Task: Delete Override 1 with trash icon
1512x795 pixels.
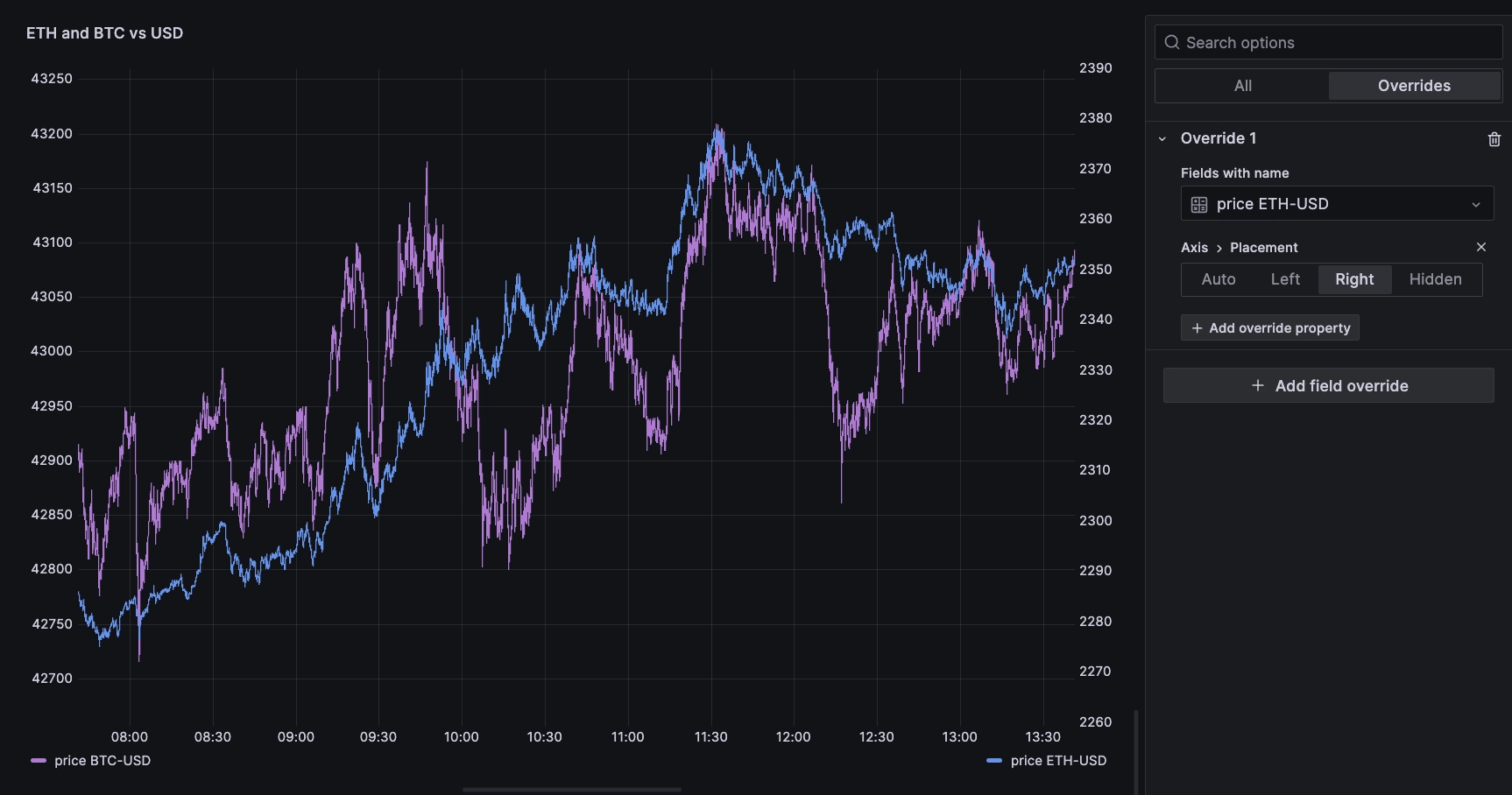Action: click(x=1494, y=139)
